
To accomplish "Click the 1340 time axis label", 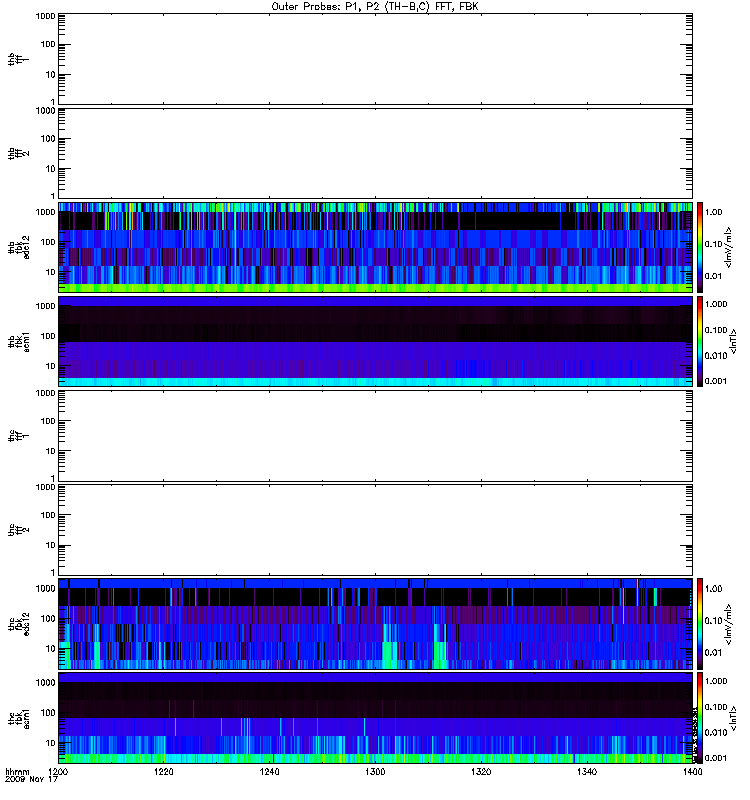I will point(587,772).
